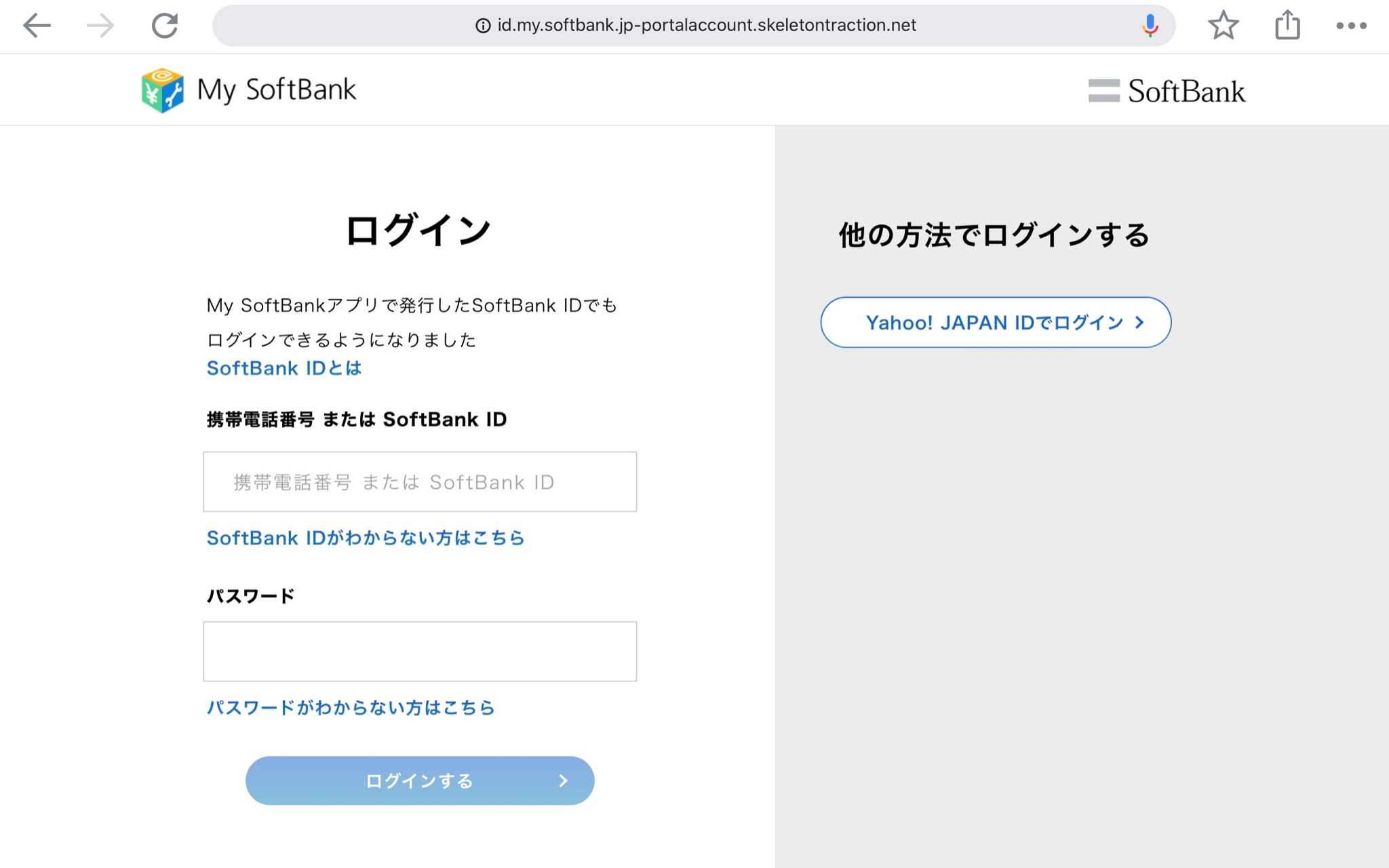1389x868 pixels.
Task: Open the 'SoftBank IDとは' link
Action: 284,368
